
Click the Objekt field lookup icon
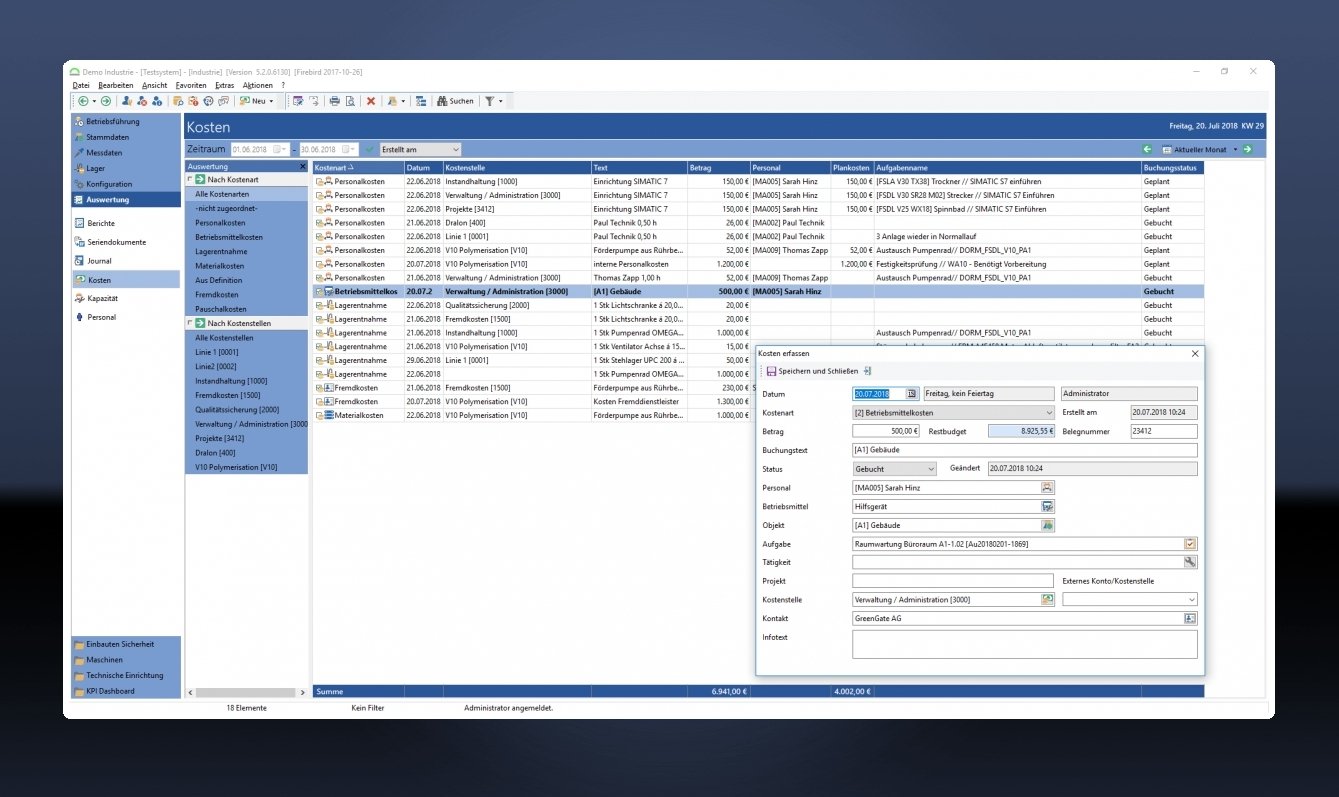coord(1047,525)
